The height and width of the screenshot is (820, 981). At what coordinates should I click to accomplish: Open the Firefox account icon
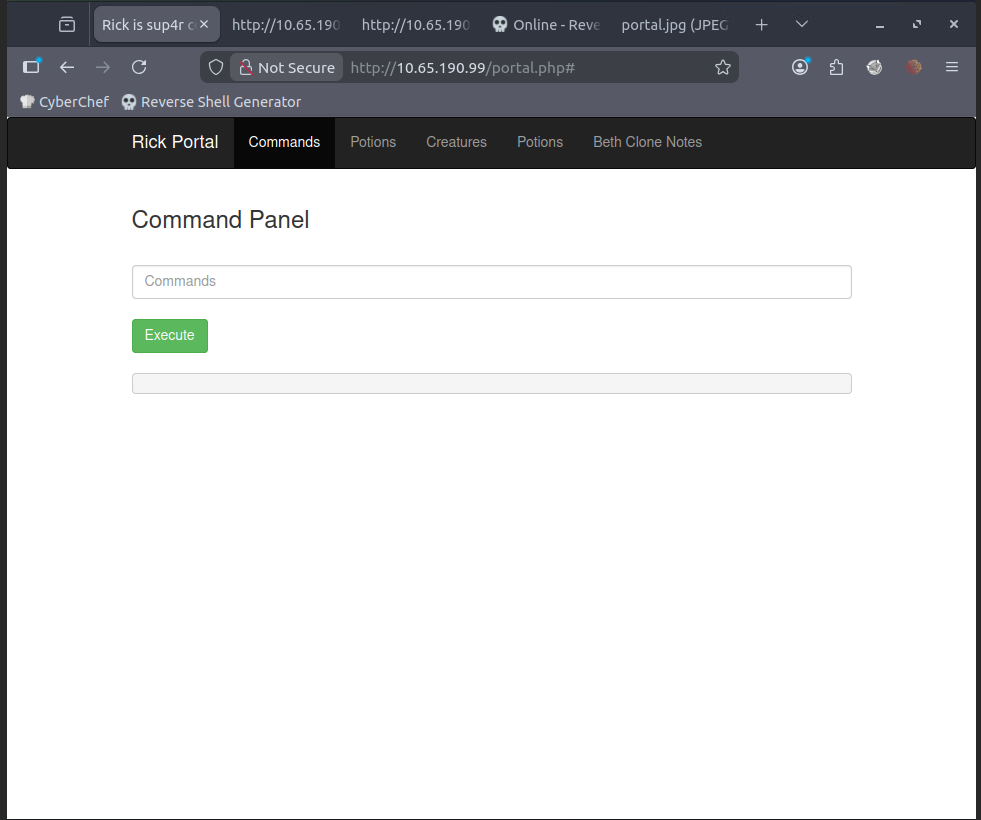(x=800, y=67)
